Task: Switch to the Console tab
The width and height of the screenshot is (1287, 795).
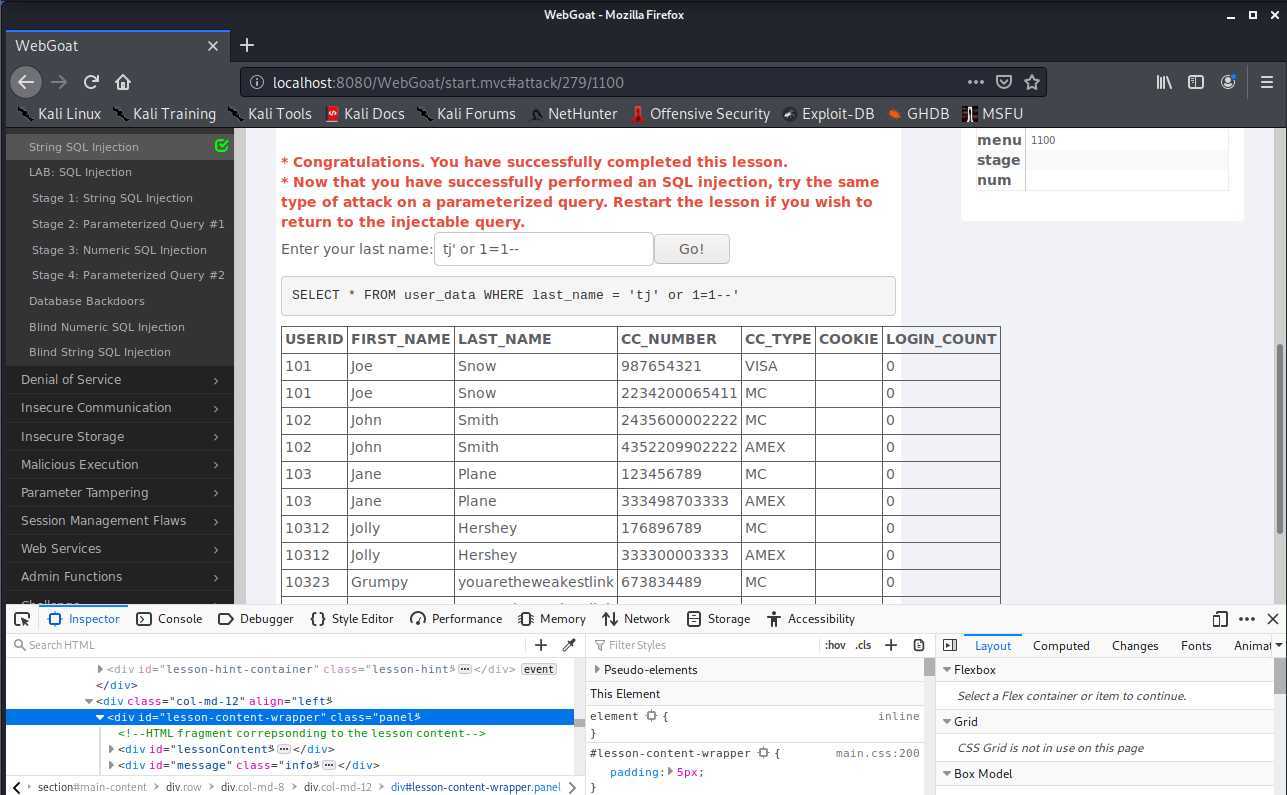Action: coord(169,619)
